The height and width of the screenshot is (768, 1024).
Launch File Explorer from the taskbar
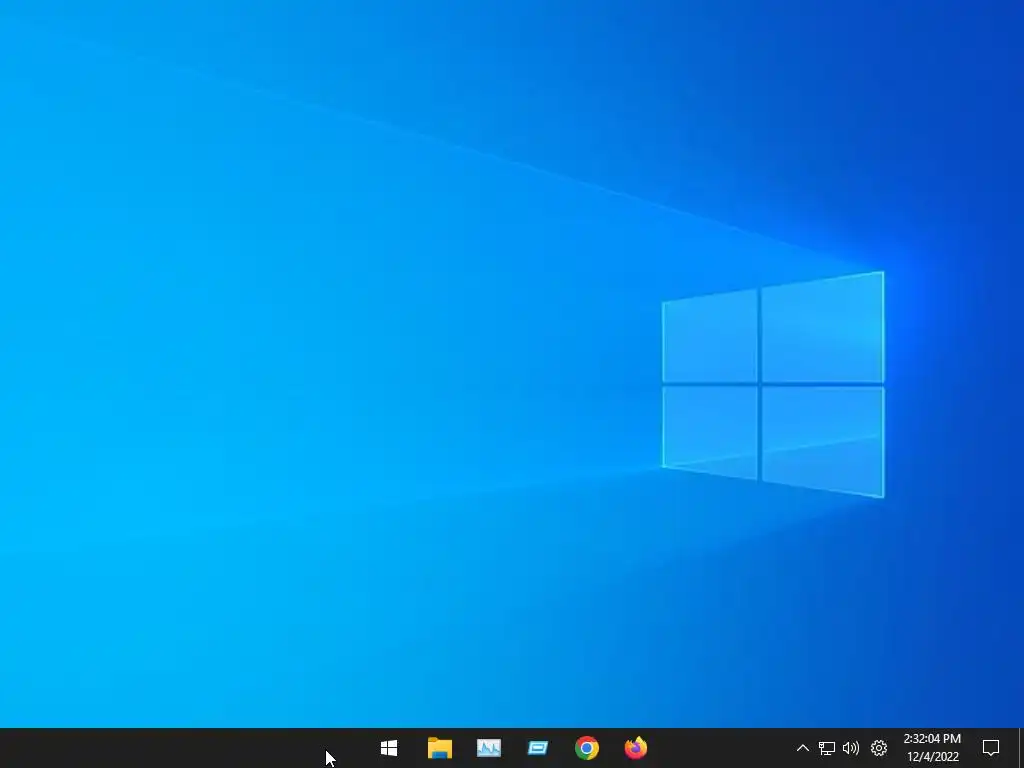pyautogui.click(x=440, y=748)
